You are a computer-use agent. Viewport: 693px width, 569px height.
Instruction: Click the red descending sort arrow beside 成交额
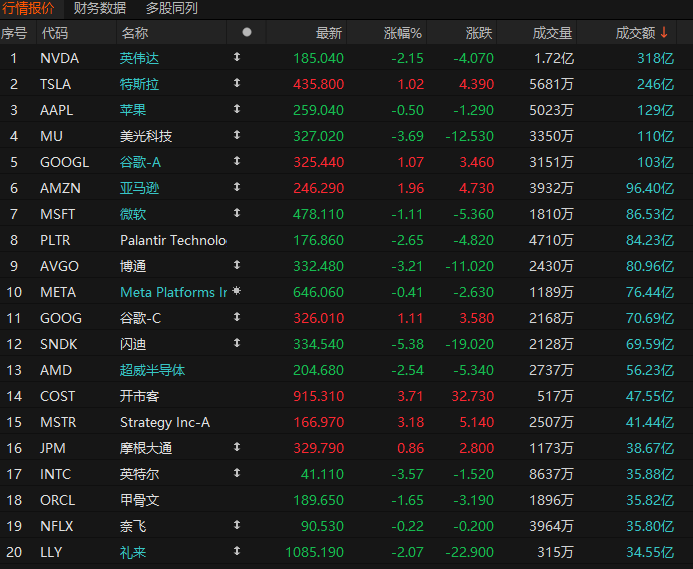click(x=664, y=32)
